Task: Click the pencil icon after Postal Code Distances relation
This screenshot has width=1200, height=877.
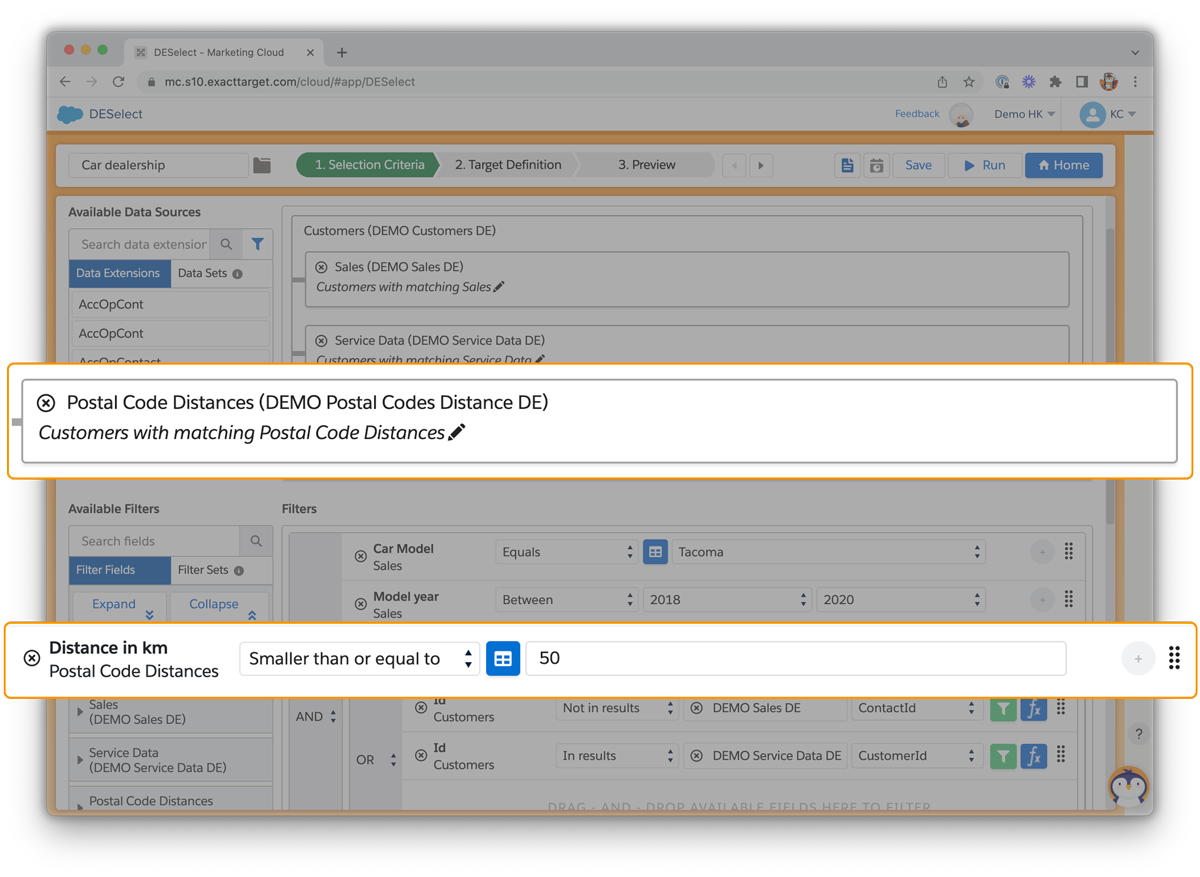Action: click(457, 433)
